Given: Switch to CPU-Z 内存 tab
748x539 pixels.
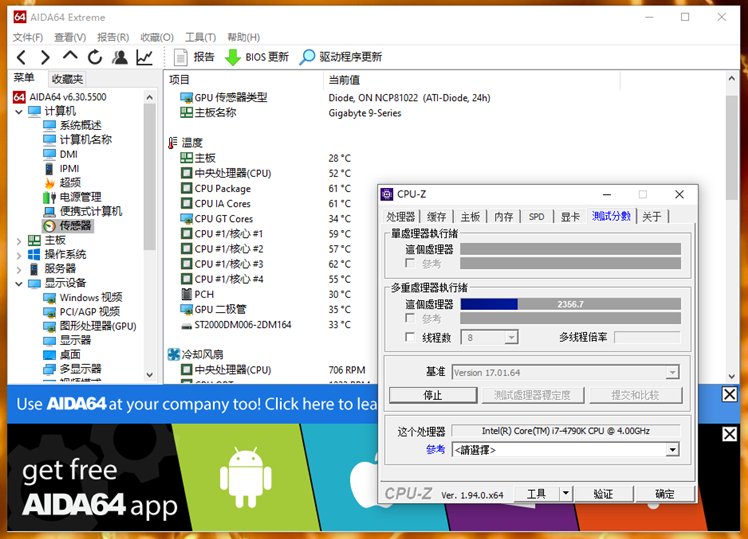Looking at the screenshot, I should (x=503, y=217).
